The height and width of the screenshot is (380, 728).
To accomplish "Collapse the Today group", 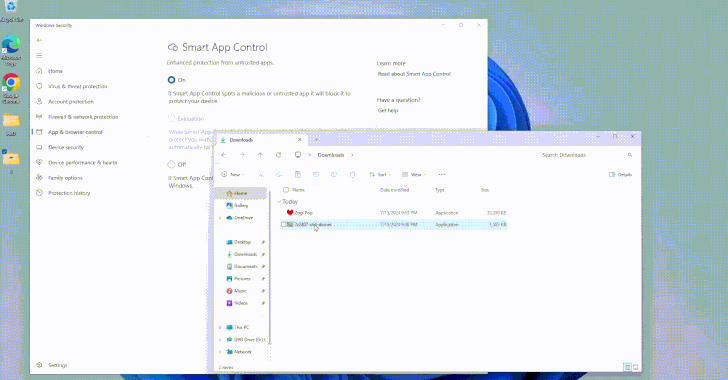I will 279,202.
